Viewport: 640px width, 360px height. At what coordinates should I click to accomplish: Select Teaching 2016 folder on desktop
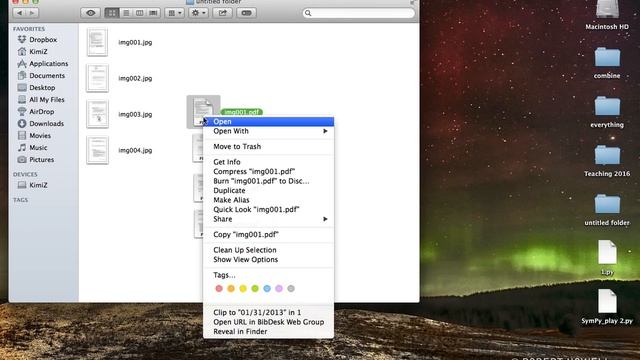pyautogui.click(x=607, y=160)
